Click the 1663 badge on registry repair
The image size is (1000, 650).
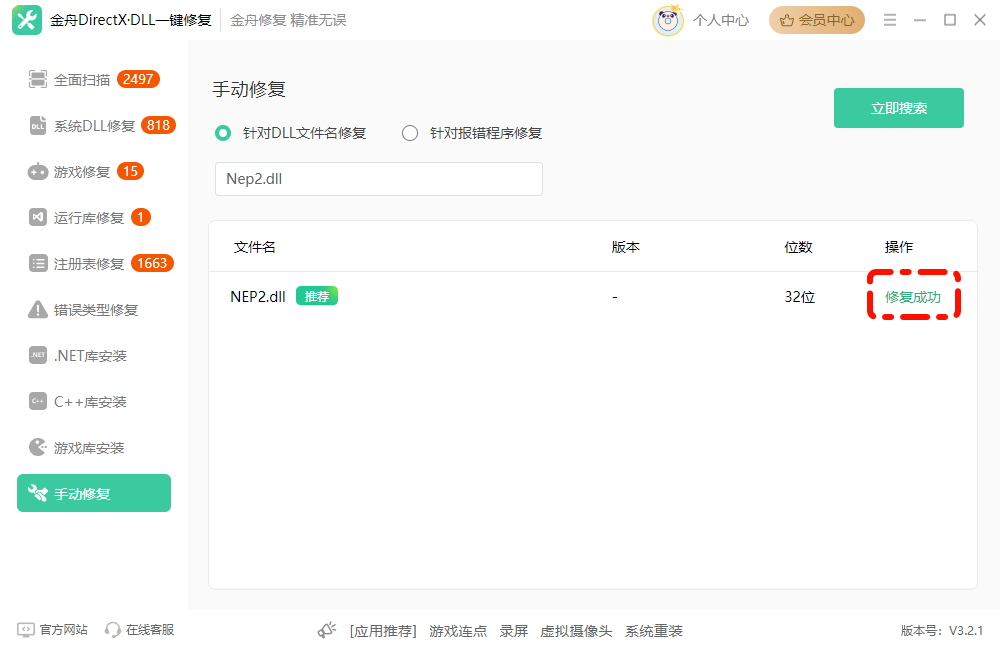(152, 263)
